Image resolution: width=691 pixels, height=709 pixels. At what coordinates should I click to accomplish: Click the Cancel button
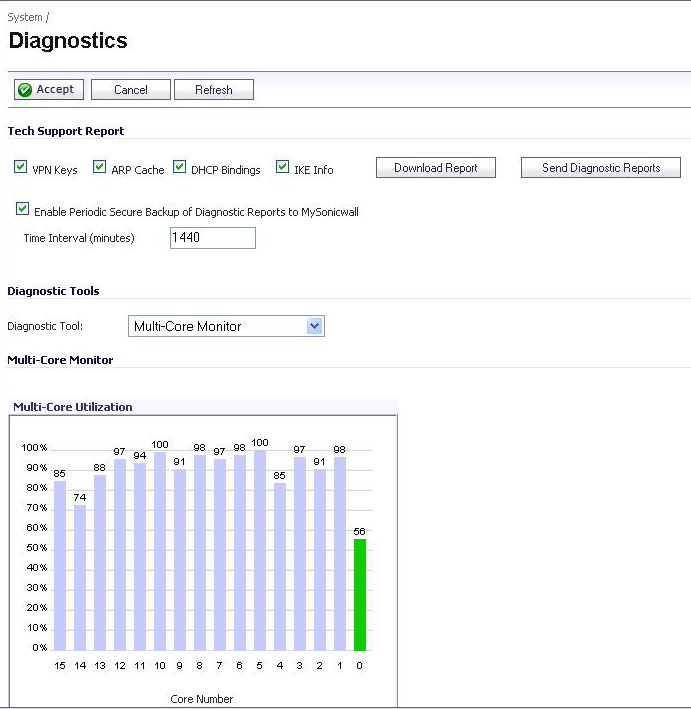click(131, 90)
